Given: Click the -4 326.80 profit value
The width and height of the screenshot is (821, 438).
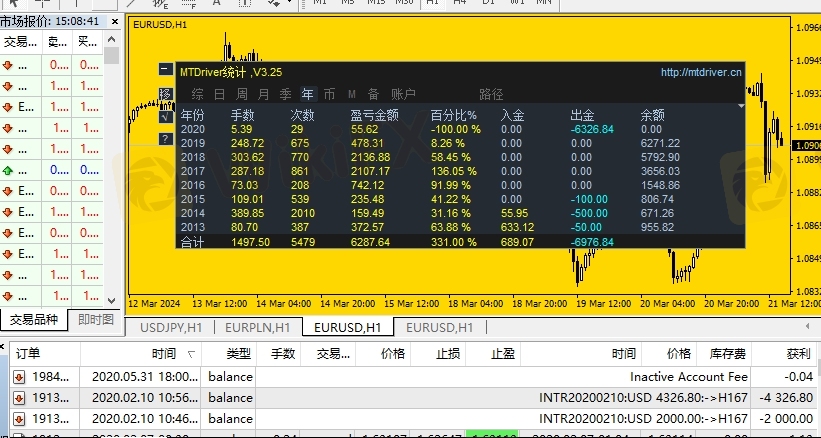Looking at the screenshot, I should (785, 398).
